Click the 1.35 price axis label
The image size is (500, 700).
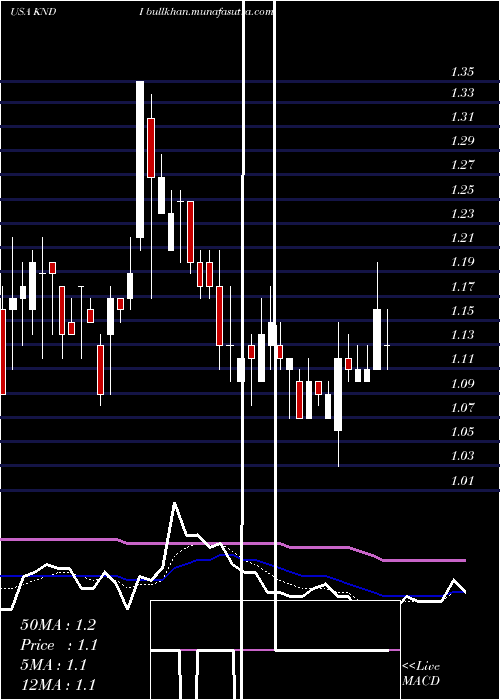tap(462, 72)
